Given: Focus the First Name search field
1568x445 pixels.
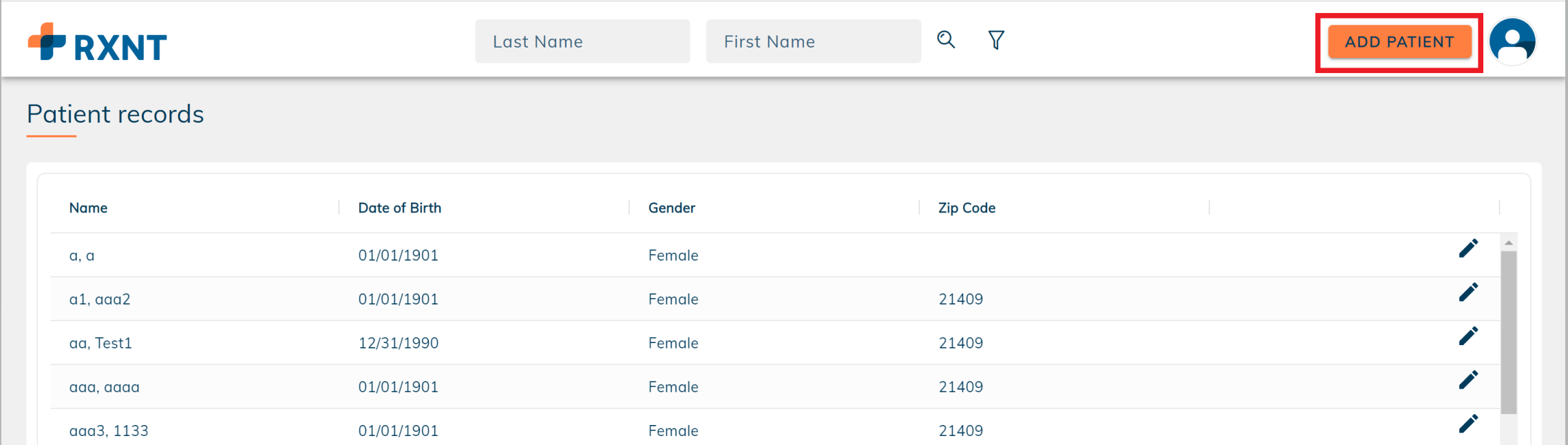Looking at the screenshot, I should point(814,41).
